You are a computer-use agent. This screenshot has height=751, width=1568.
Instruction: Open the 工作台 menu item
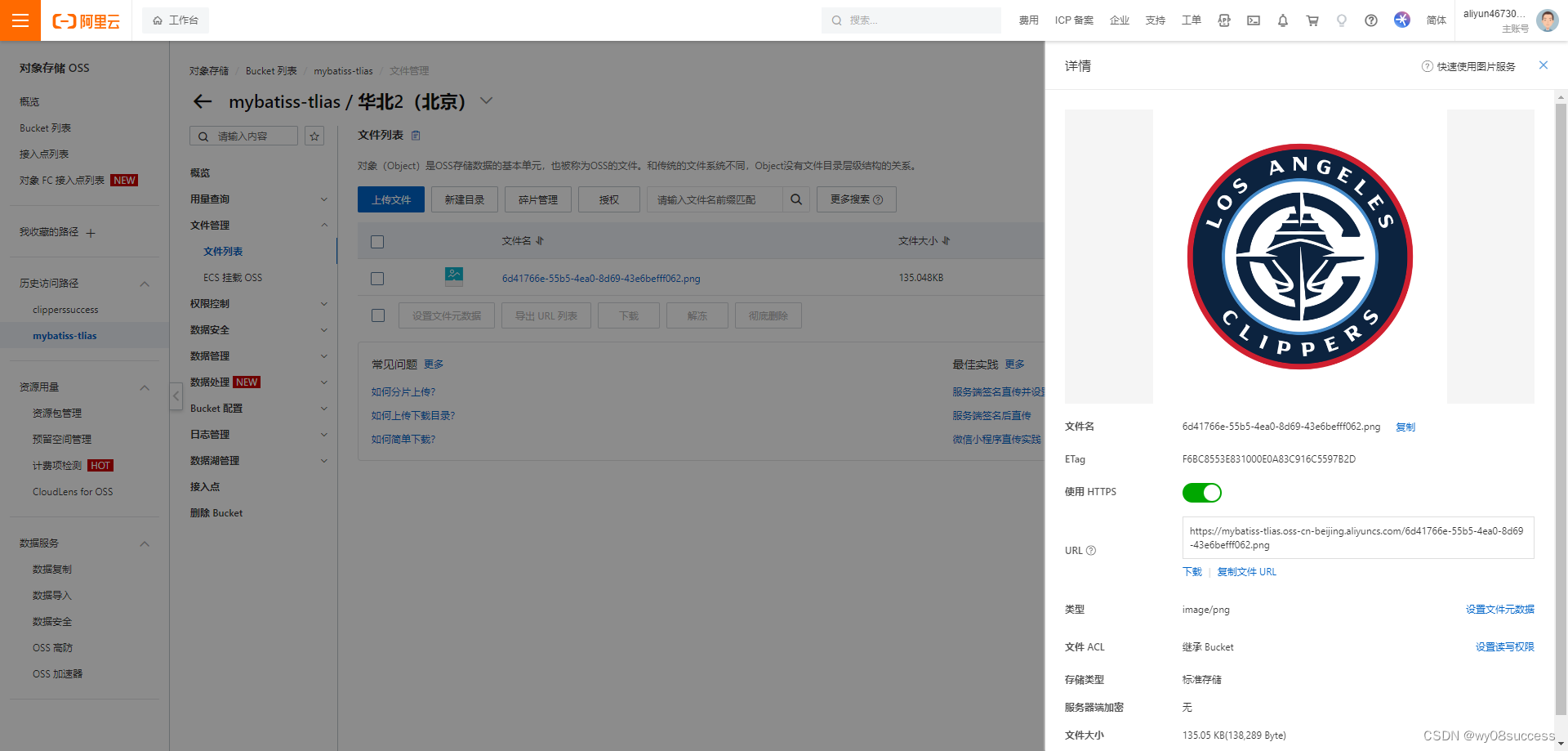[x=176, y=20]
